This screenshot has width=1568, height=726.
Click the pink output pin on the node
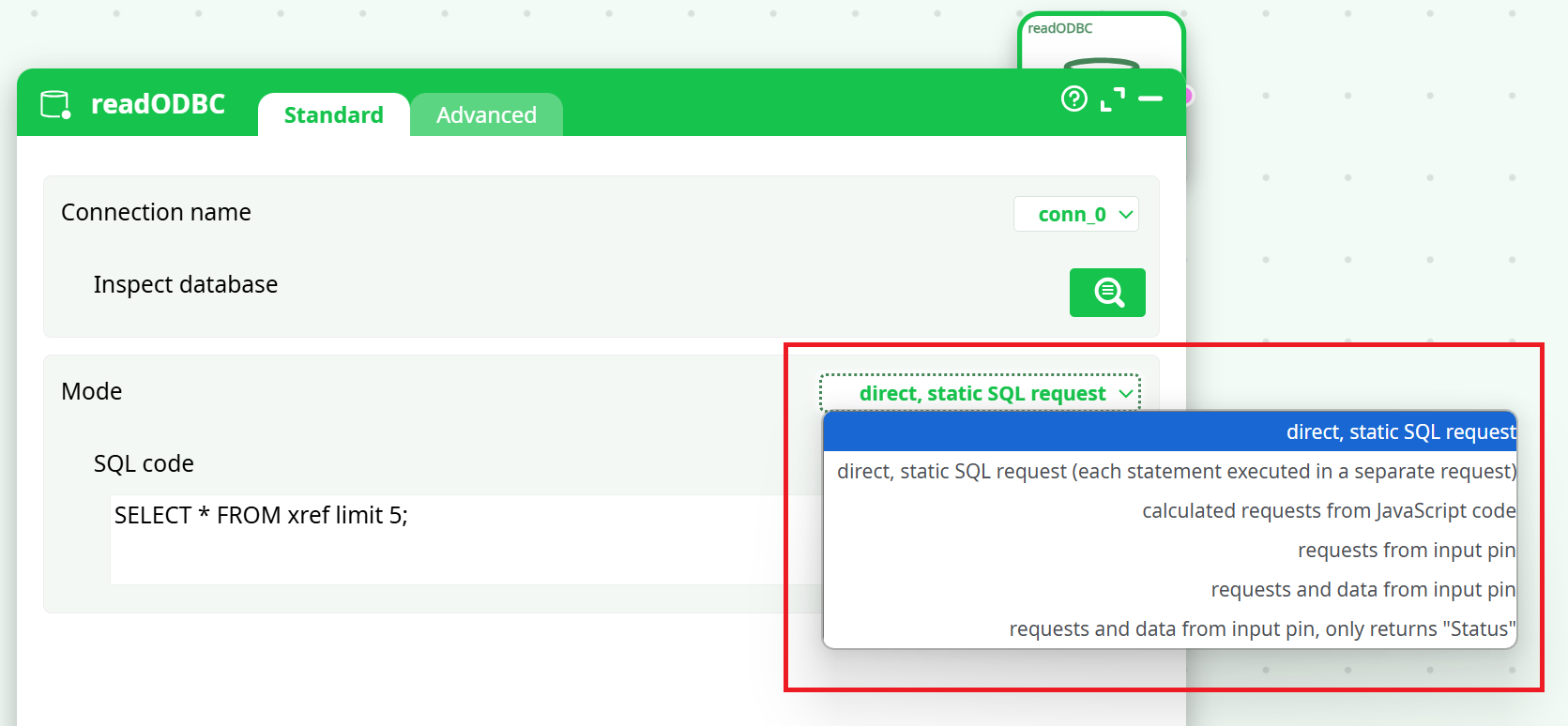tap(1188, 96)
